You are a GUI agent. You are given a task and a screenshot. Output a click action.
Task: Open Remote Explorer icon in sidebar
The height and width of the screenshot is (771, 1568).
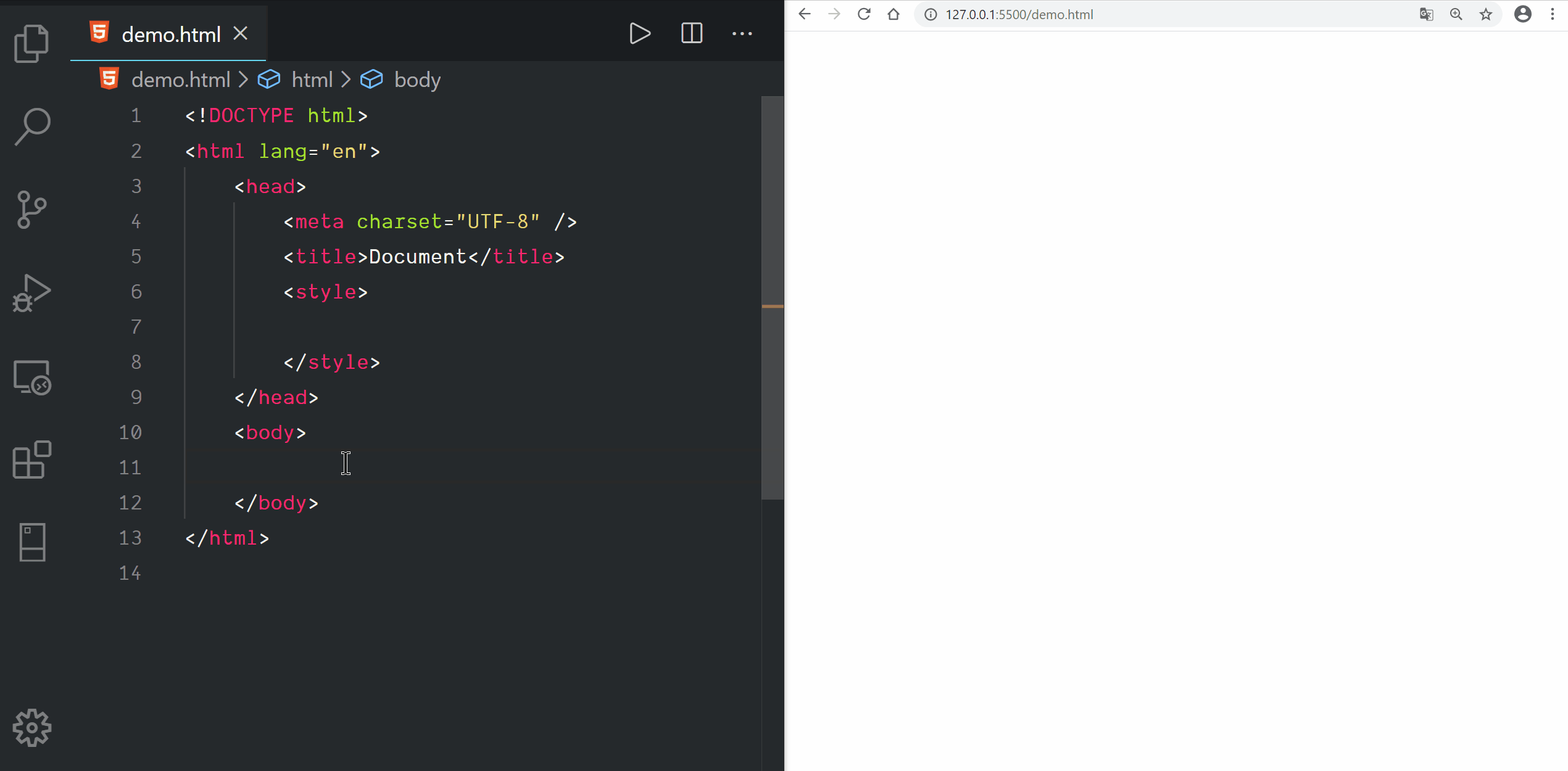(x=31, y=377)
